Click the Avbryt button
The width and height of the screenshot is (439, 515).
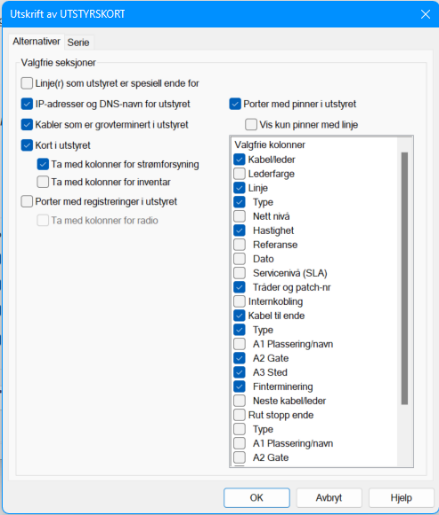pyautogui.click(x=329, y=498)
